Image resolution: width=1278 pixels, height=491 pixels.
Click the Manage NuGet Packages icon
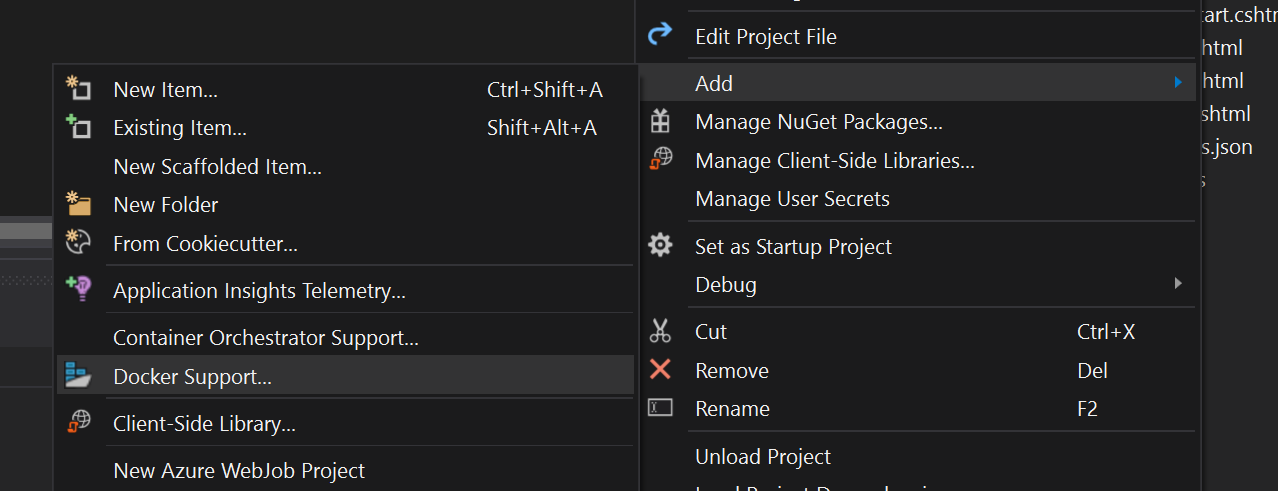[660, 122]
